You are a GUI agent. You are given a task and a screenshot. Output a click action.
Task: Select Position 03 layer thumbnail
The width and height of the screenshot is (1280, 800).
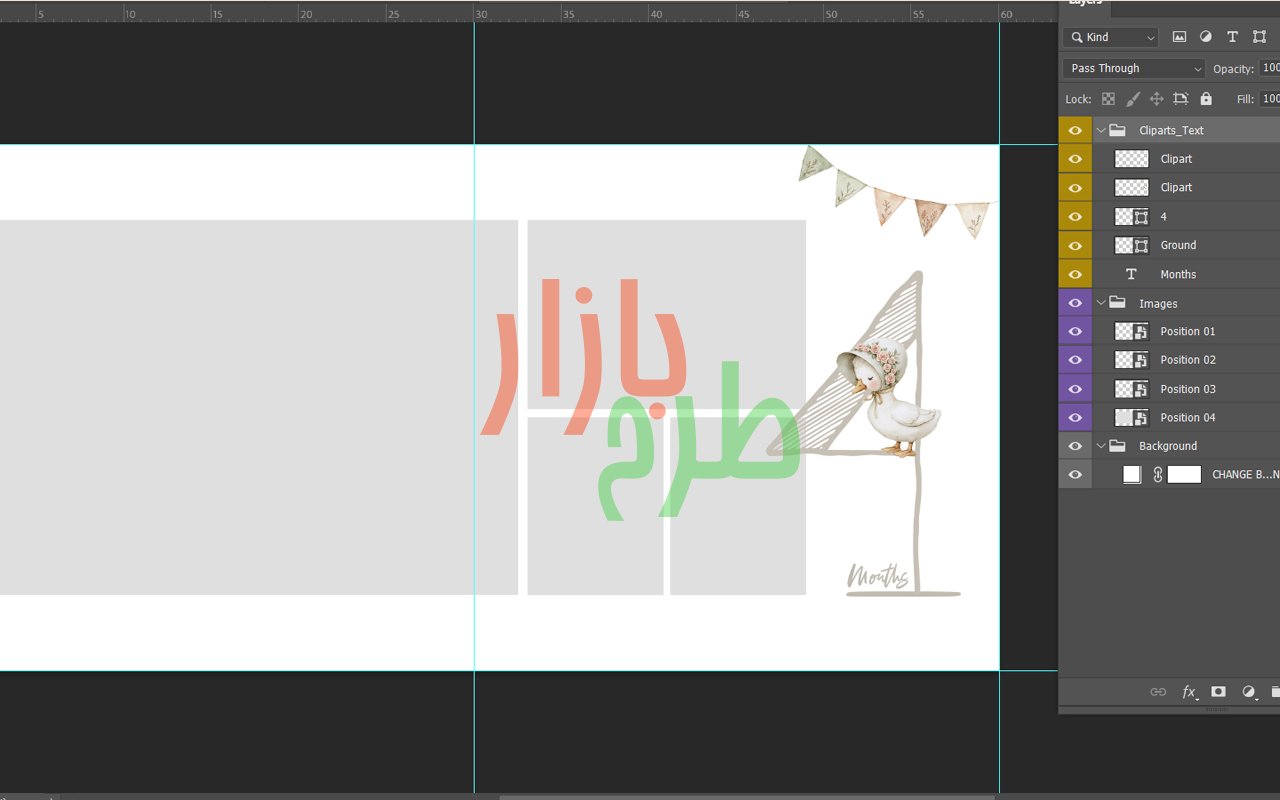1132,389
